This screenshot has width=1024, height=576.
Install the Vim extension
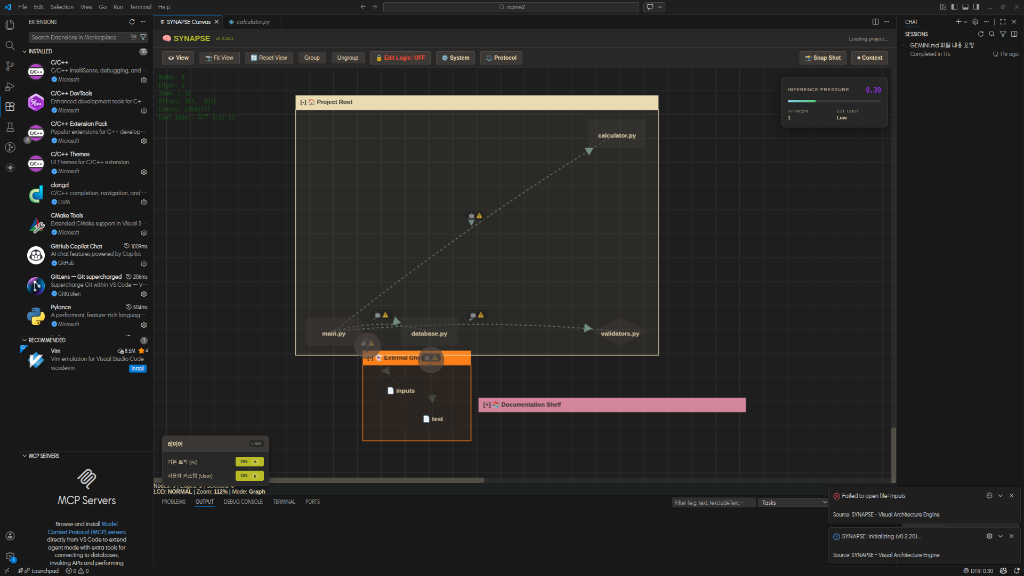(138, 369)
